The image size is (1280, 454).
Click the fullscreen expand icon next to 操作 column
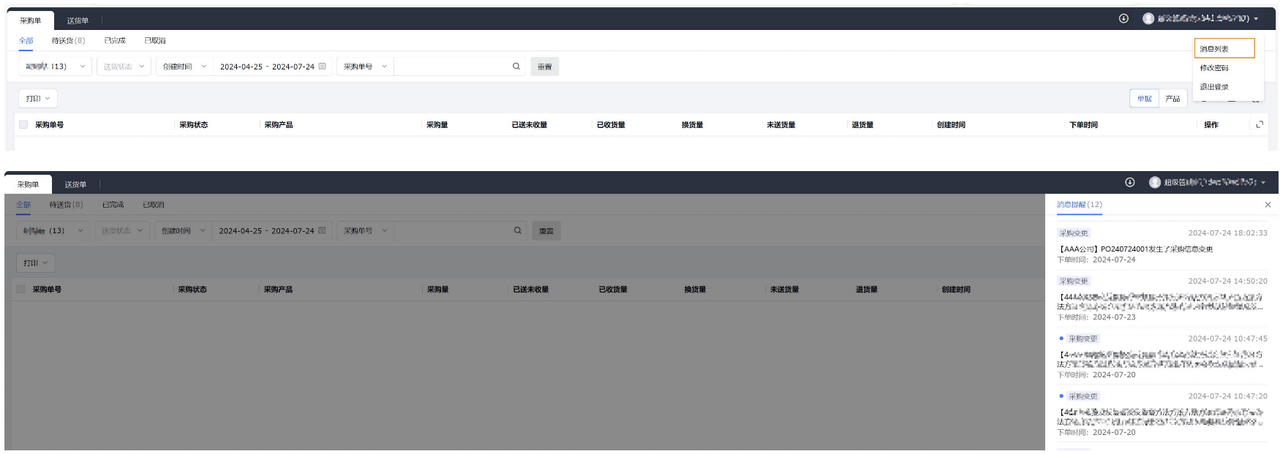coord(1259,125)
